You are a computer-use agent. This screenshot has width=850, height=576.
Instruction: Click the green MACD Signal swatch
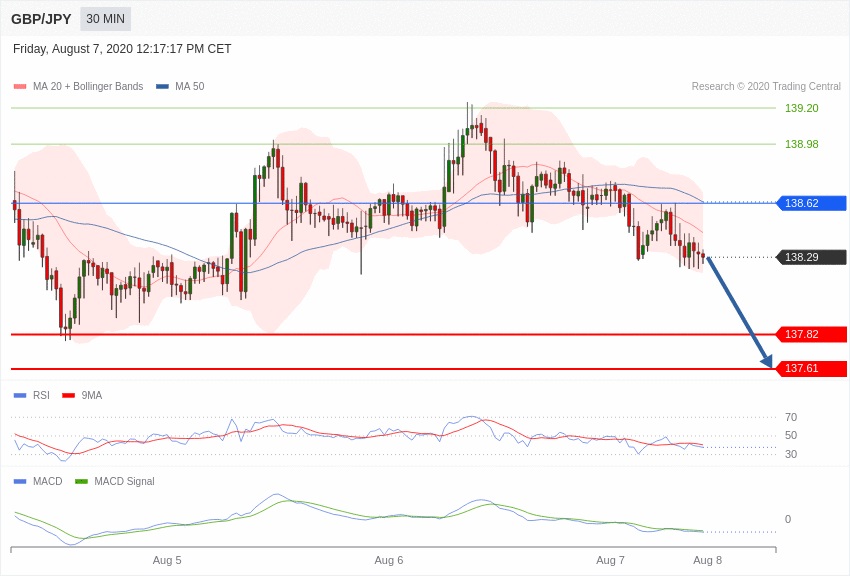pos(81,481)
